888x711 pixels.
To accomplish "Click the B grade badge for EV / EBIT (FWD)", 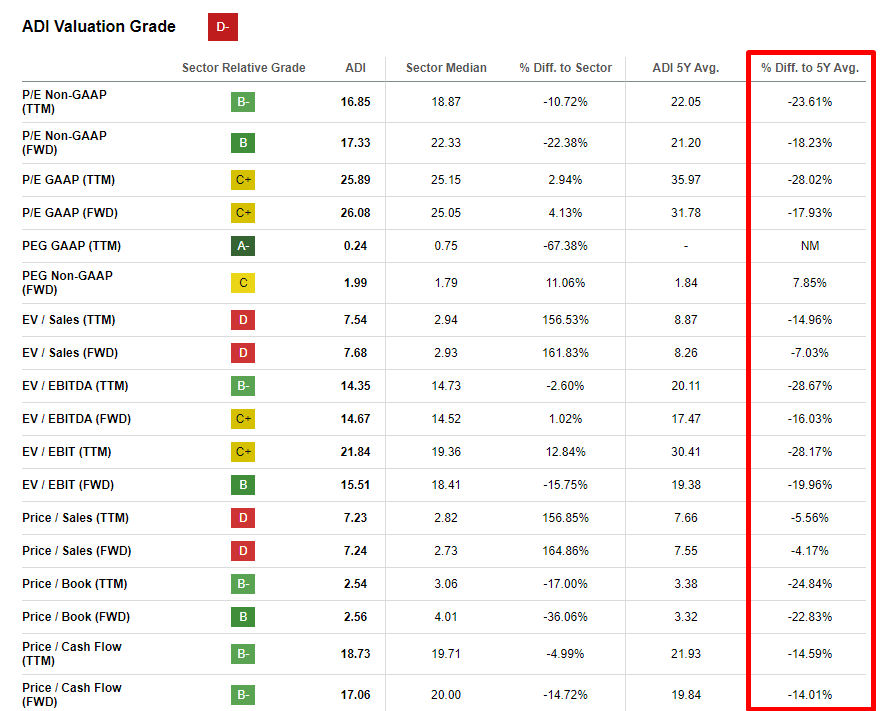I will [x=243, y=485].
